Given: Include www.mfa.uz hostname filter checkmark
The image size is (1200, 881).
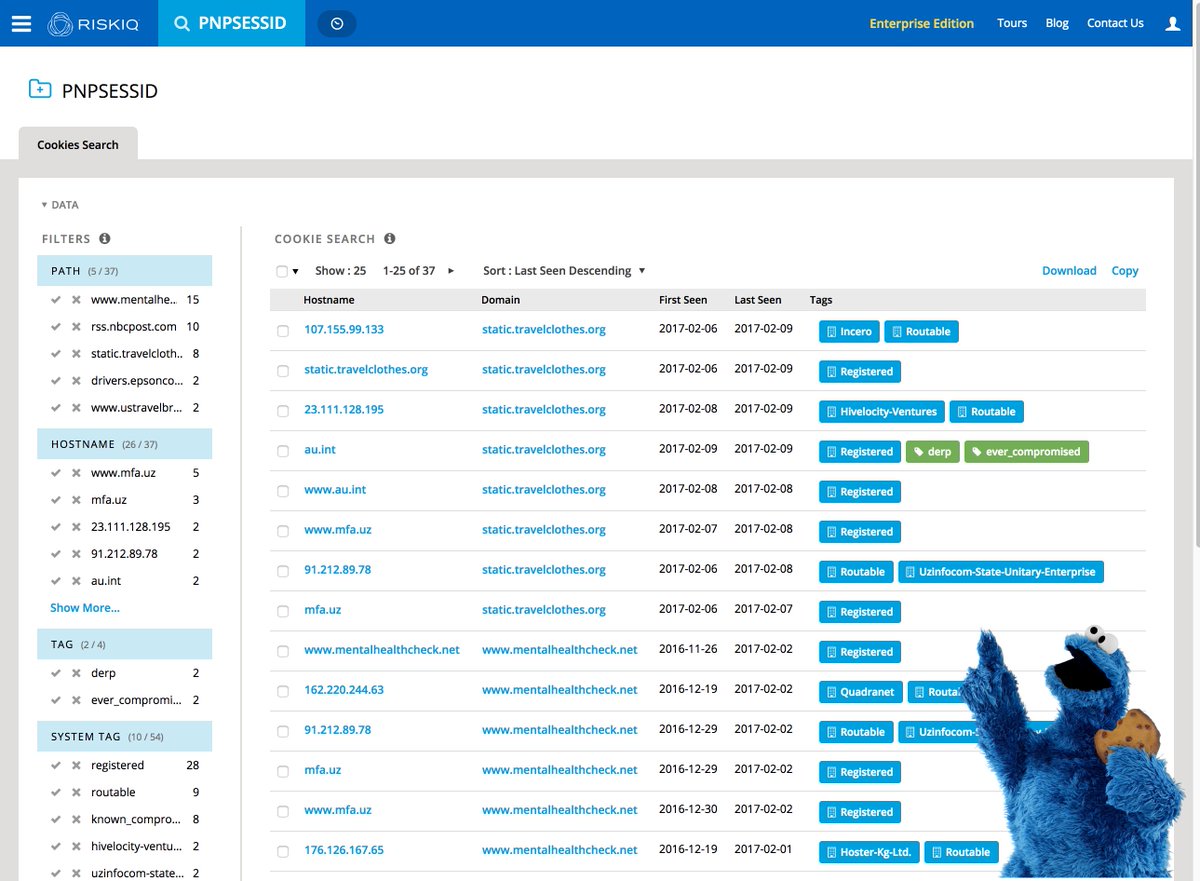Looking at the screenshot, I should click(57, 472).
